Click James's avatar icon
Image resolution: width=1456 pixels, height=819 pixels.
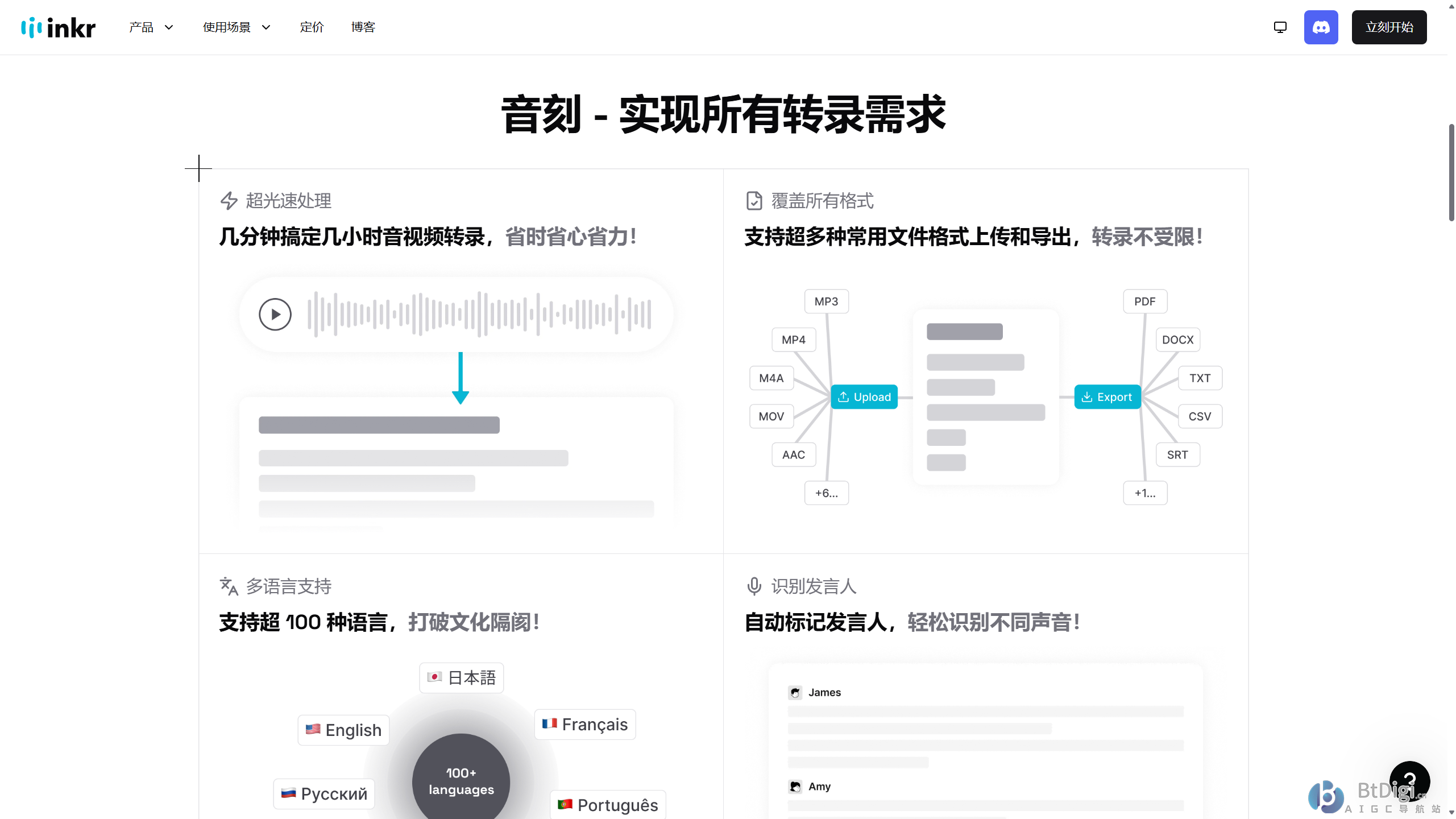(x=795, y=692)
